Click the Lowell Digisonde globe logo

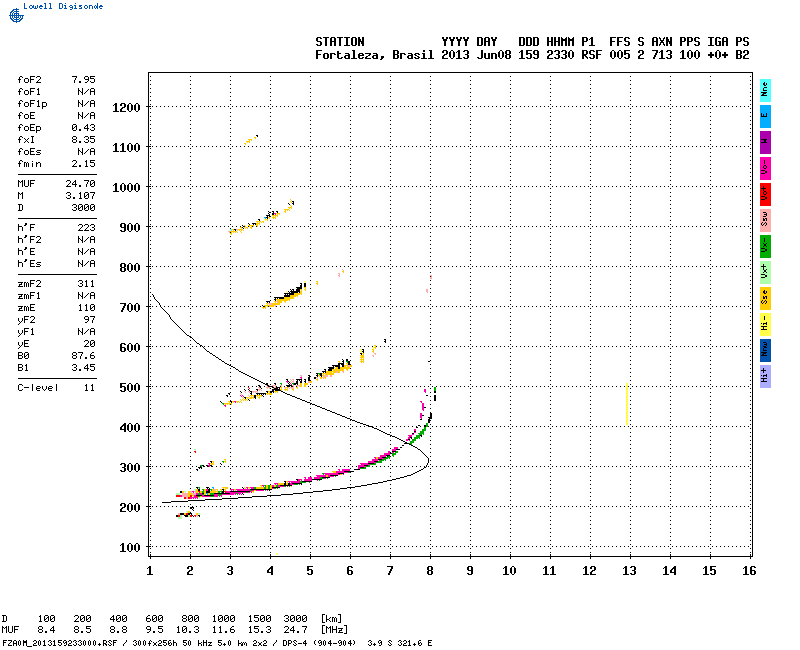(x=16, y=15)
